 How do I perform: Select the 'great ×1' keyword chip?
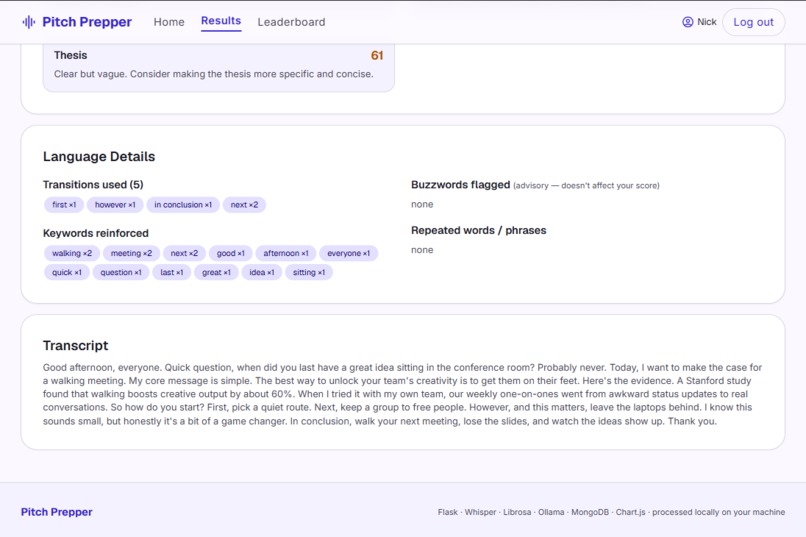pyautogui.click(x=216, y=272)
